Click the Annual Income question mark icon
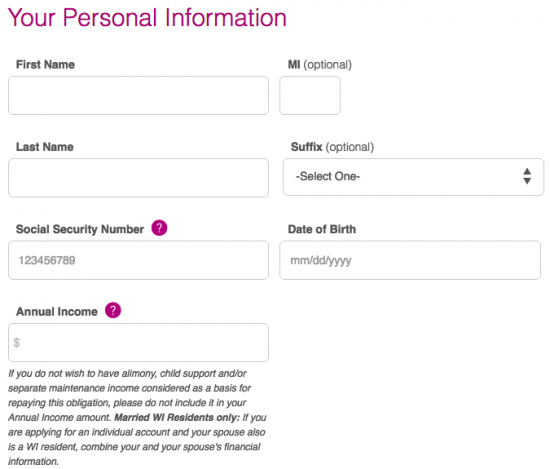550x469 pixels. [113, 310]
